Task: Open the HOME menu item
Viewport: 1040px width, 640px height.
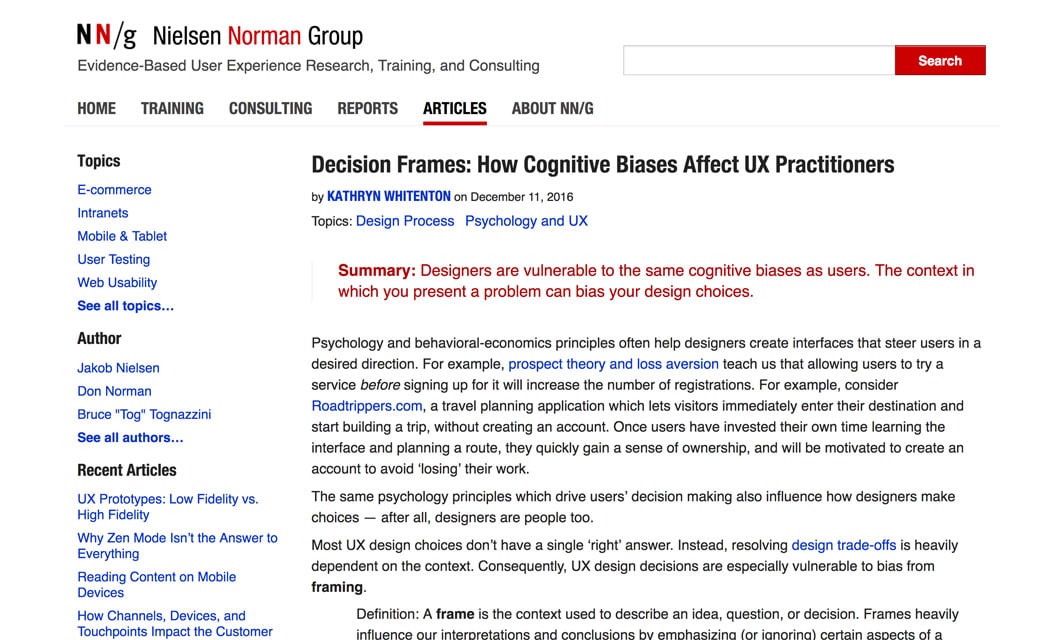Action: click(x=97, y=108)
